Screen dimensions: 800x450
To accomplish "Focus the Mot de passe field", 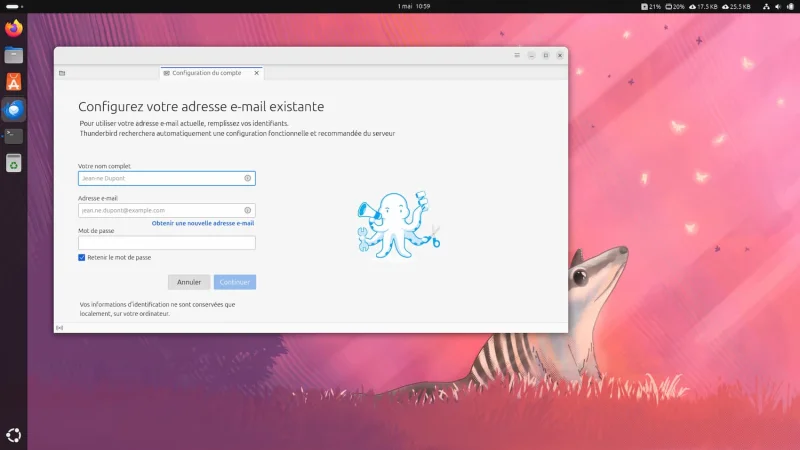I will coord(167,242).
